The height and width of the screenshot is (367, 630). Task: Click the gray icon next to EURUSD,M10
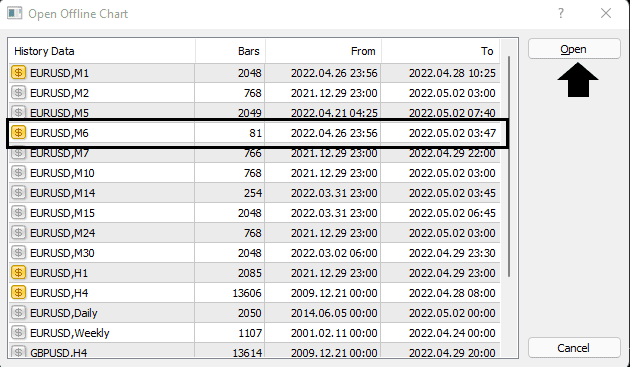(18, 173)
